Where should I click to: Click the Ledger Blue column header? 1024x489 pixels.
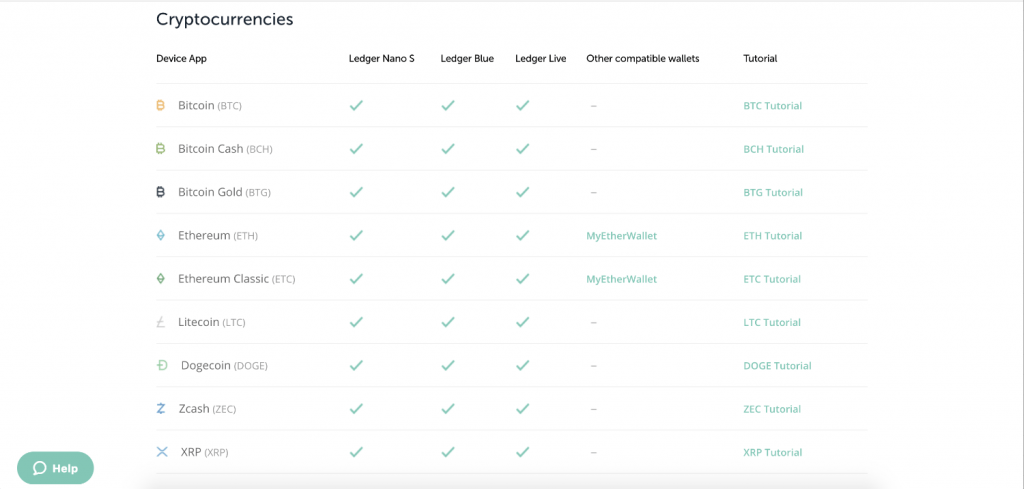[x=467, y=59]
